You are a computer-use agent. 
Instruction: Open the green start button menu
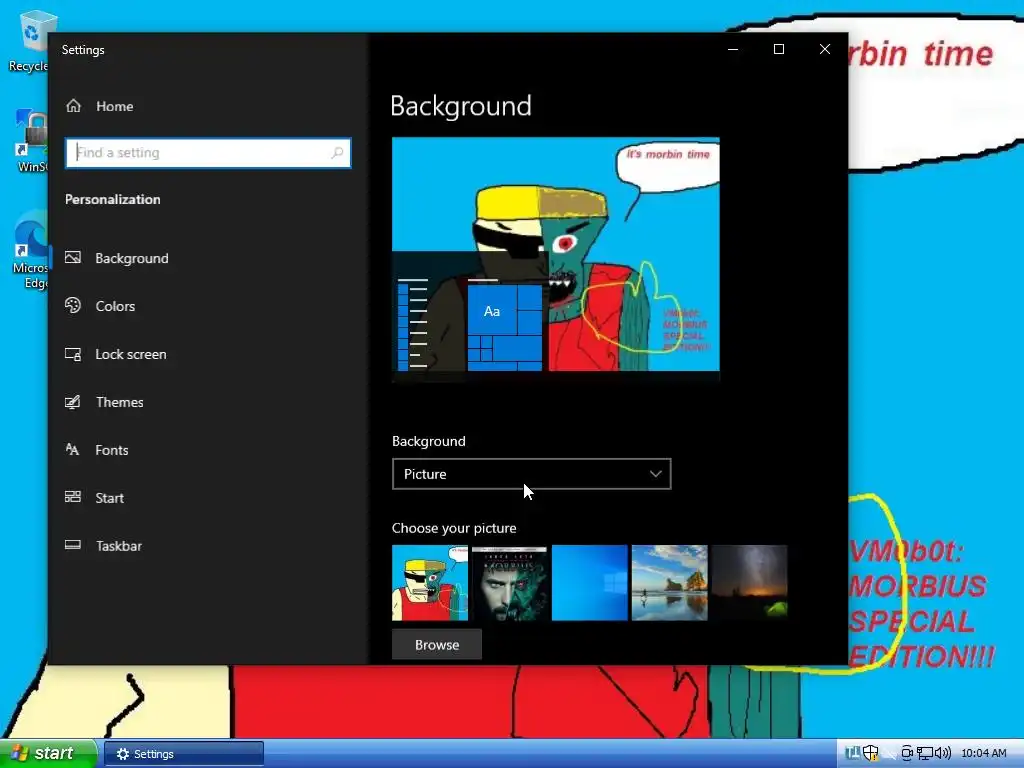tap(48, 753)
